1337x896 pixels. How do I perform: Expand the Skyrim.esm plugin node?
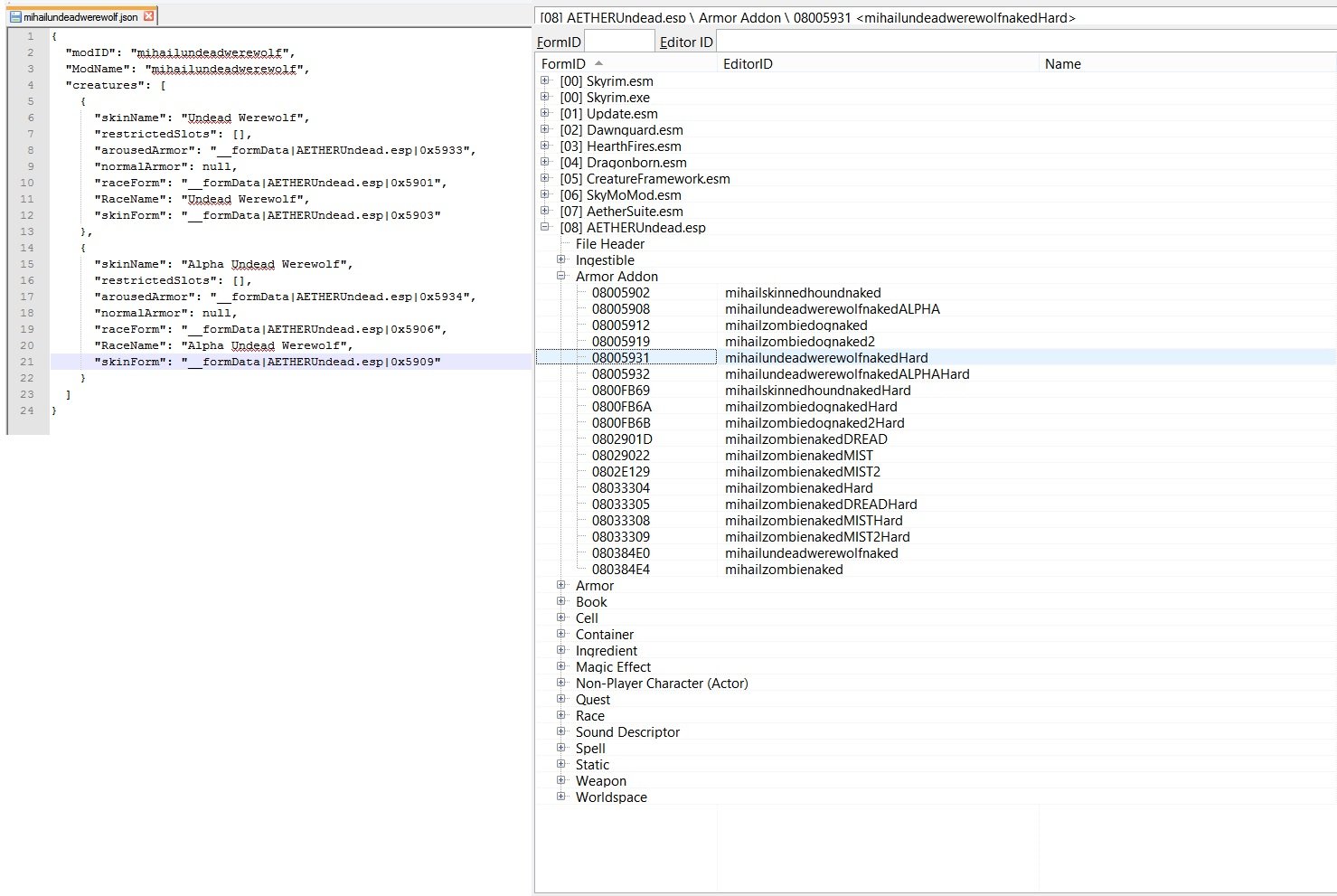tap(545, 81)
